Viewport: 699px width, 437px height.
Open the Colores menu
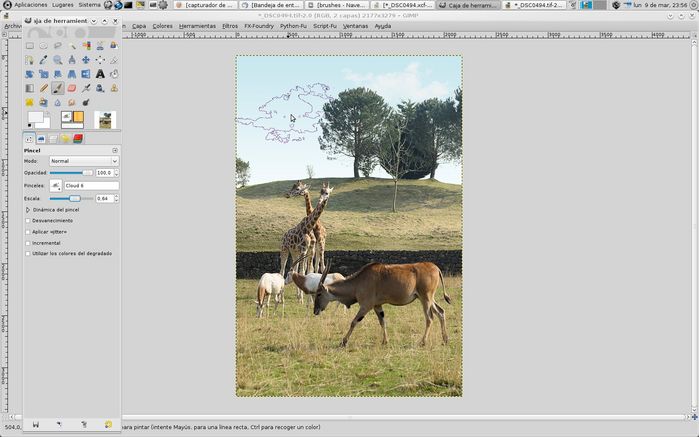point(162,26)
